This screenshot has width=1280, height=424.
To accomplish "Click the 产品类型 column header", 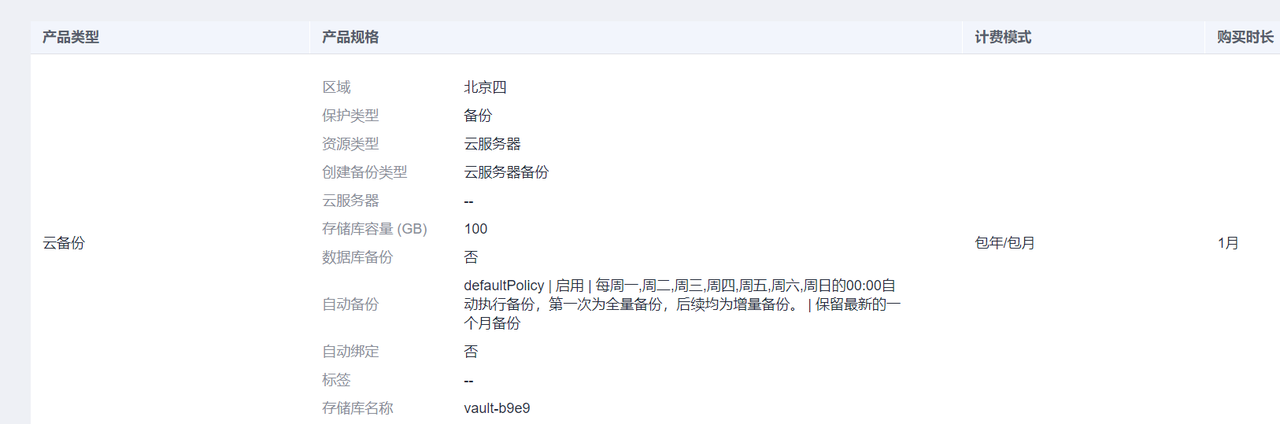I will 70,37.
